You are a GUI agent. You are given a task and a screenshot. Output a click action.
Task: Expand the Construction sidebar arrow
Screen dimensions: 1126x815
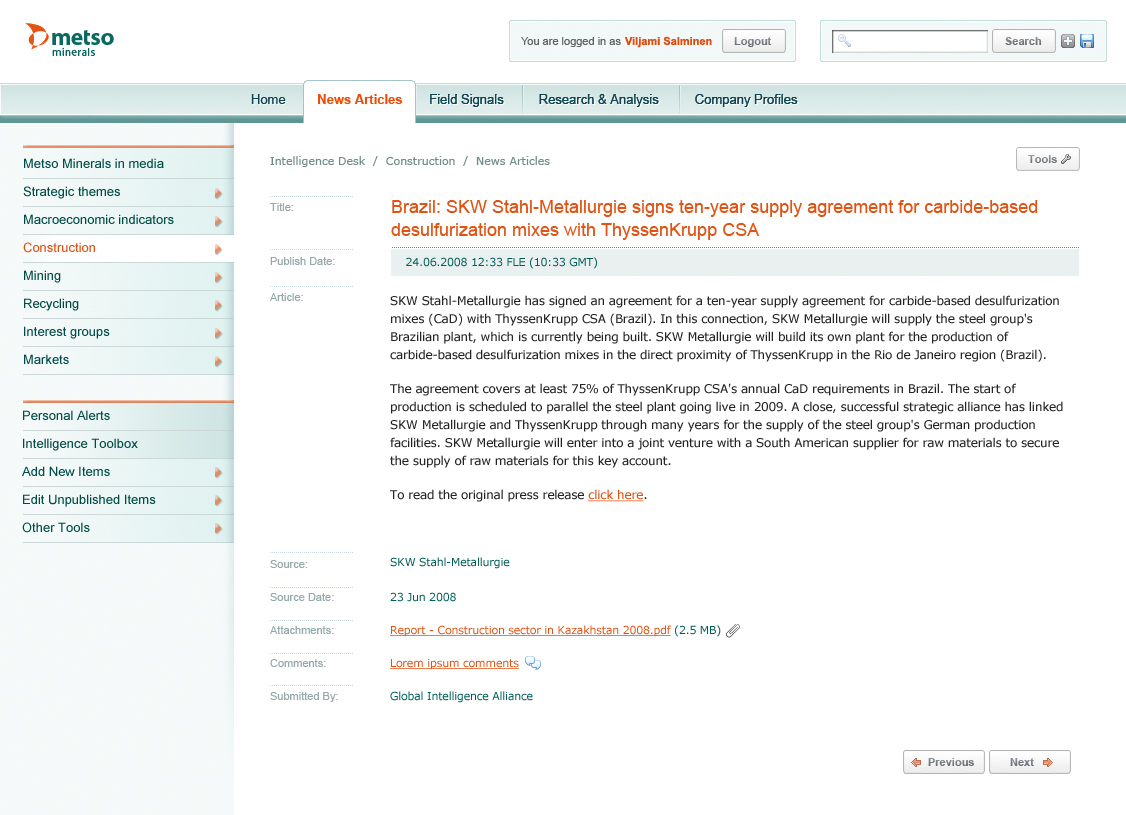pyautogui.click(x=218, y=249)
